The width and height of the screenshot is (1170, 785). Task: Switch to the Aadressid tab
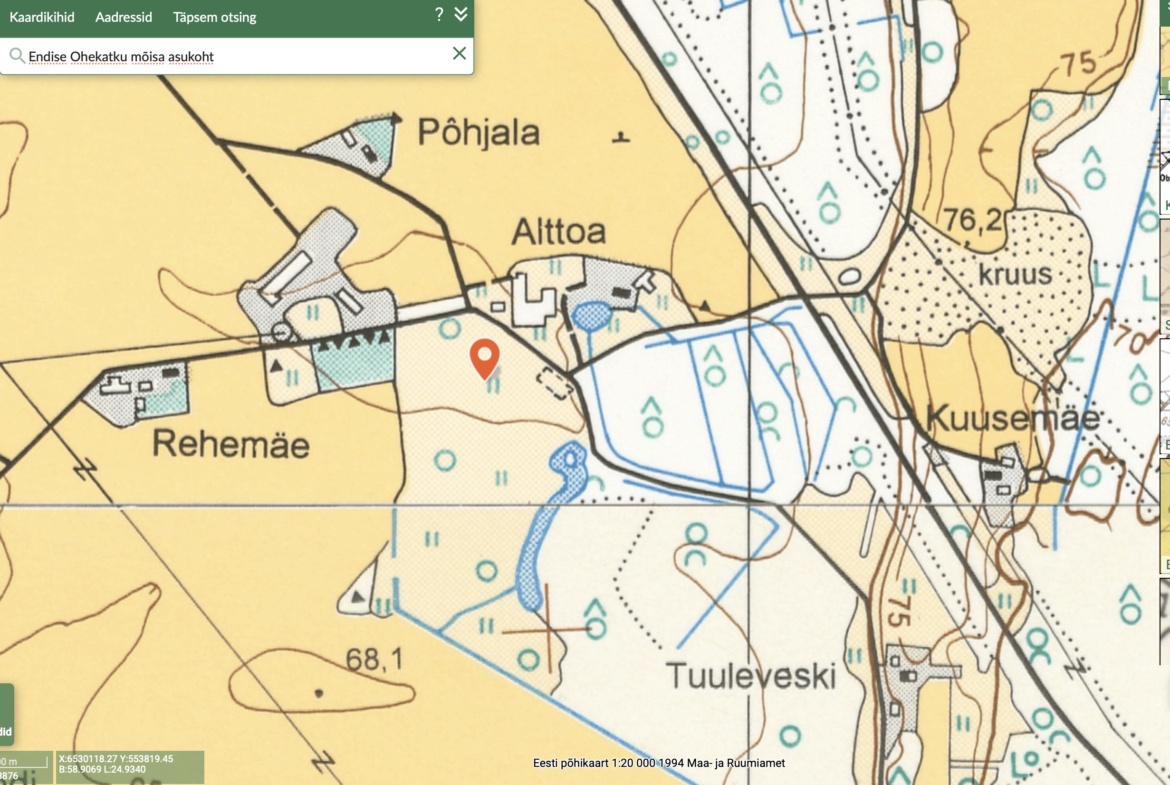[x=123, y=16]
